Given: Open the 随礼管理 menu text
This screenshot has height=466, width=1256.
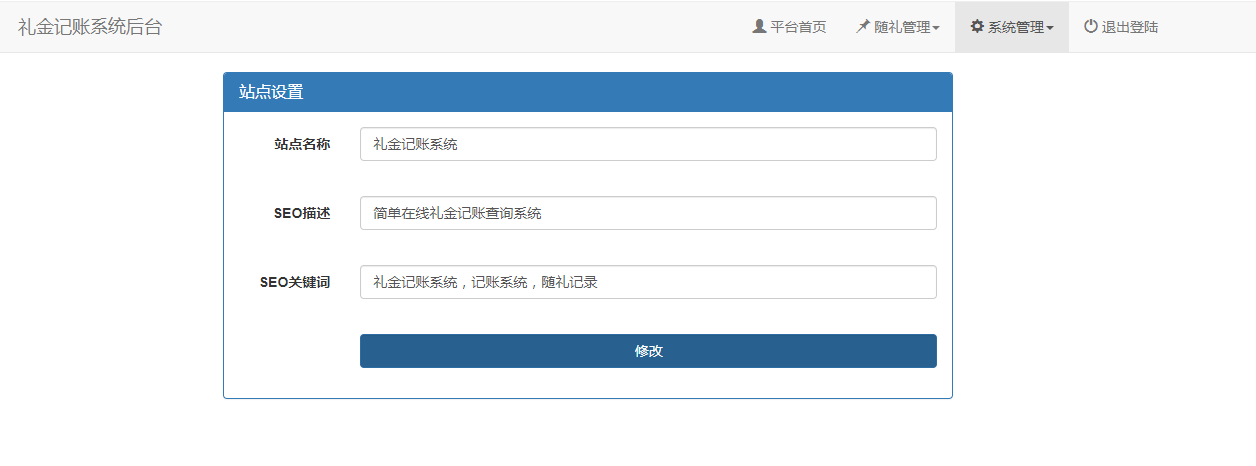Looking at the screenshot, I should pyautogui.click(x=902, y=27).
